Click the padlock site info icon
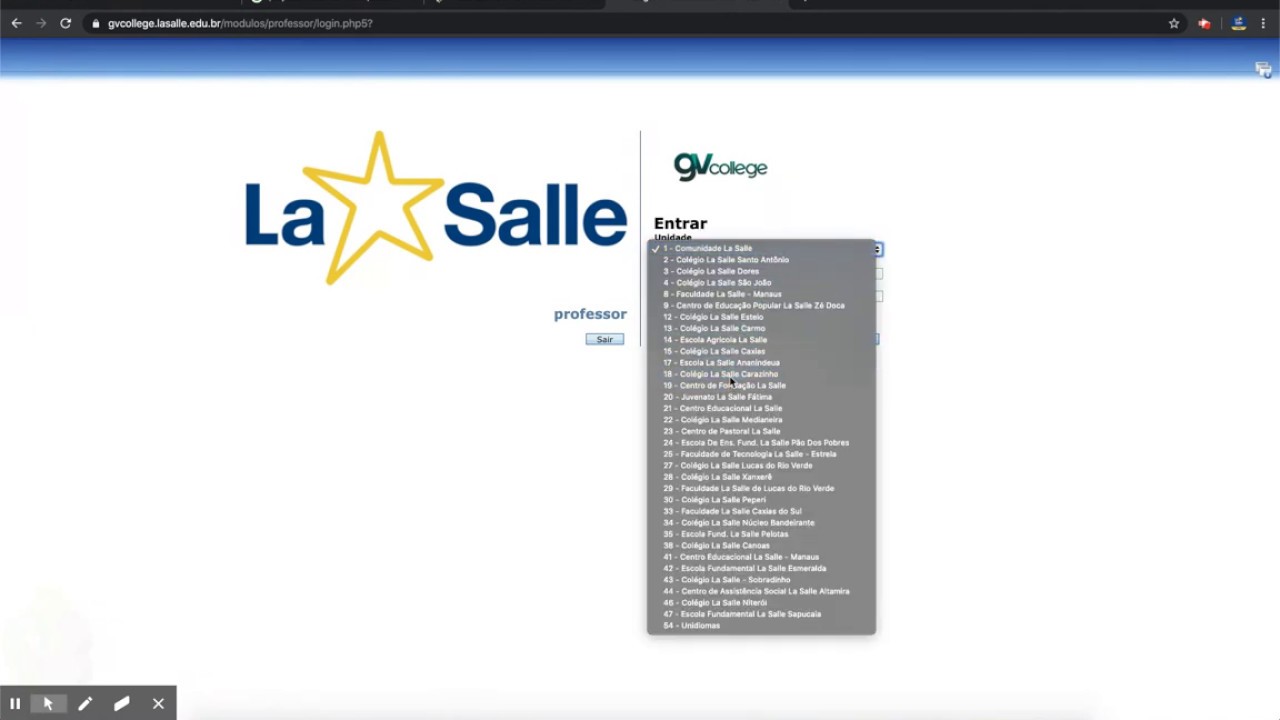This screenshot has width=1280, height=720. pos(95,23)
